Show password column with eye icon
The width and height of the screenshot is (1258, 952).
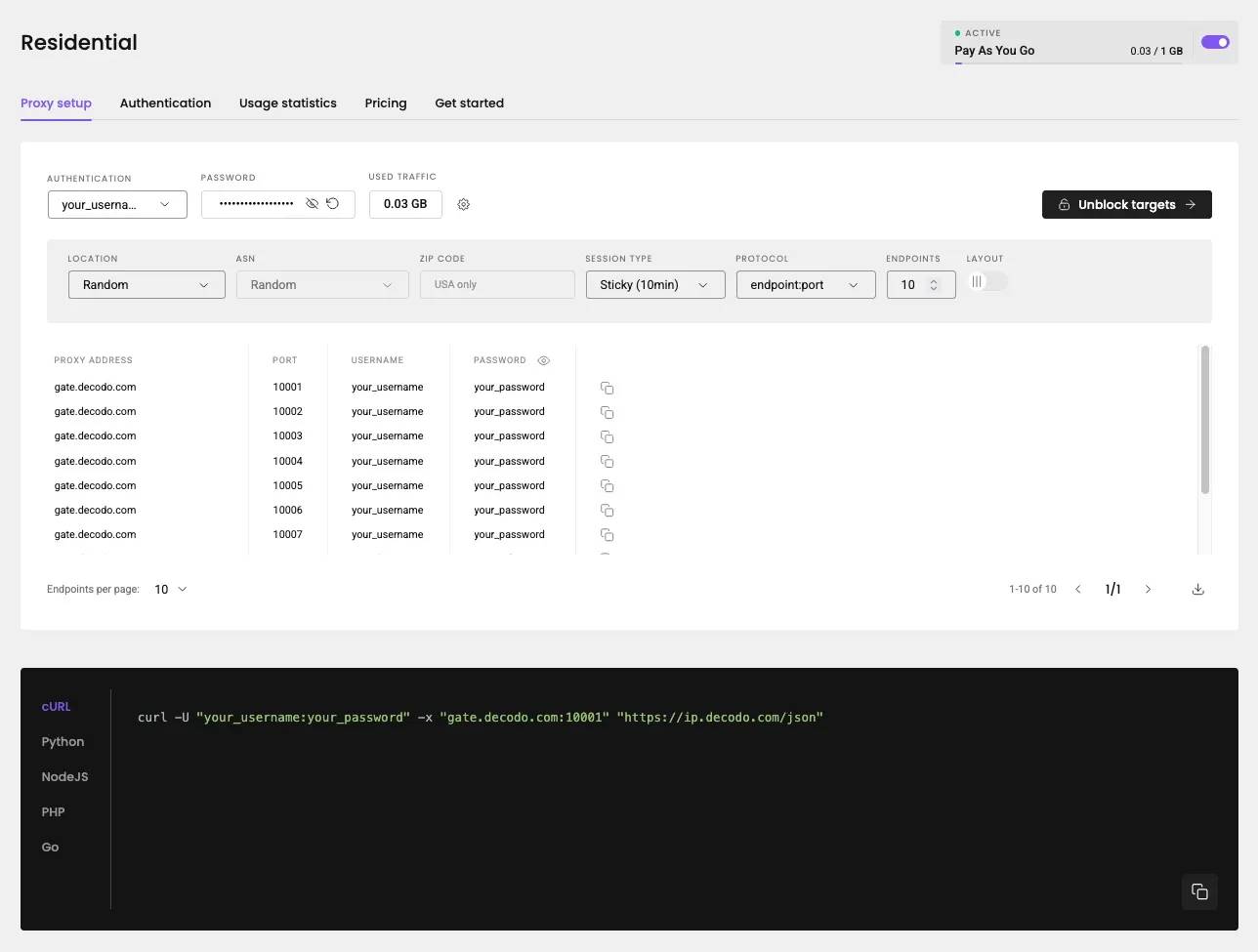tap(544, 360)
